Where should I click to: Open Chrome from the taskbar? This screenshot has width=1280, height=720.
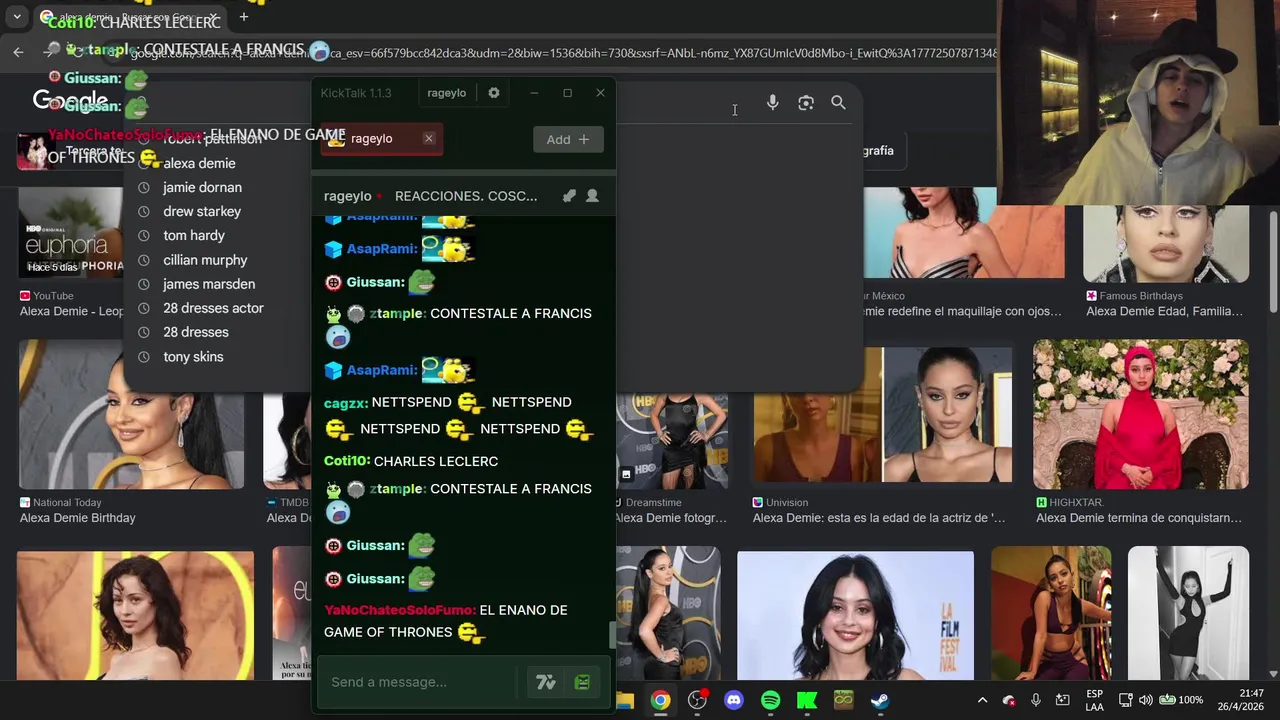click(x=660, y=701)
